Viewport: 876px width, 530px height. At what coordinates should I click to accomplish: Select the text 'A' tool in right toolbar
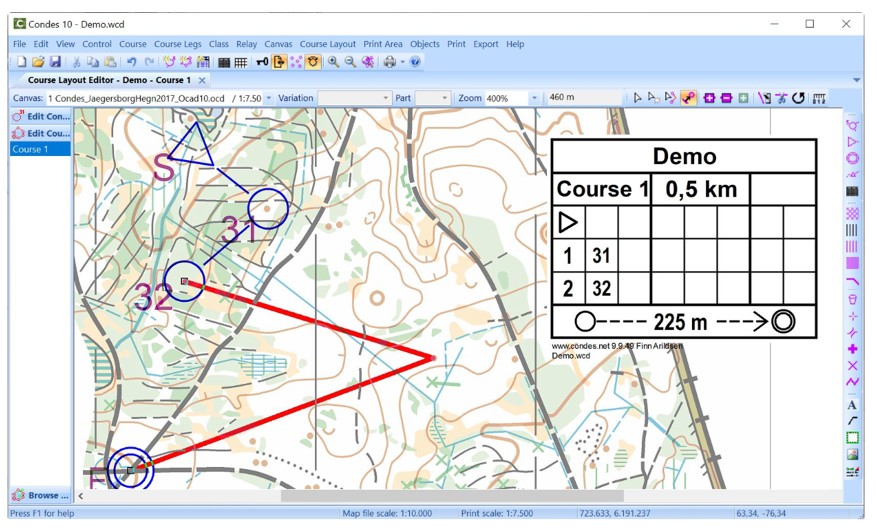[x=852, y=405]
